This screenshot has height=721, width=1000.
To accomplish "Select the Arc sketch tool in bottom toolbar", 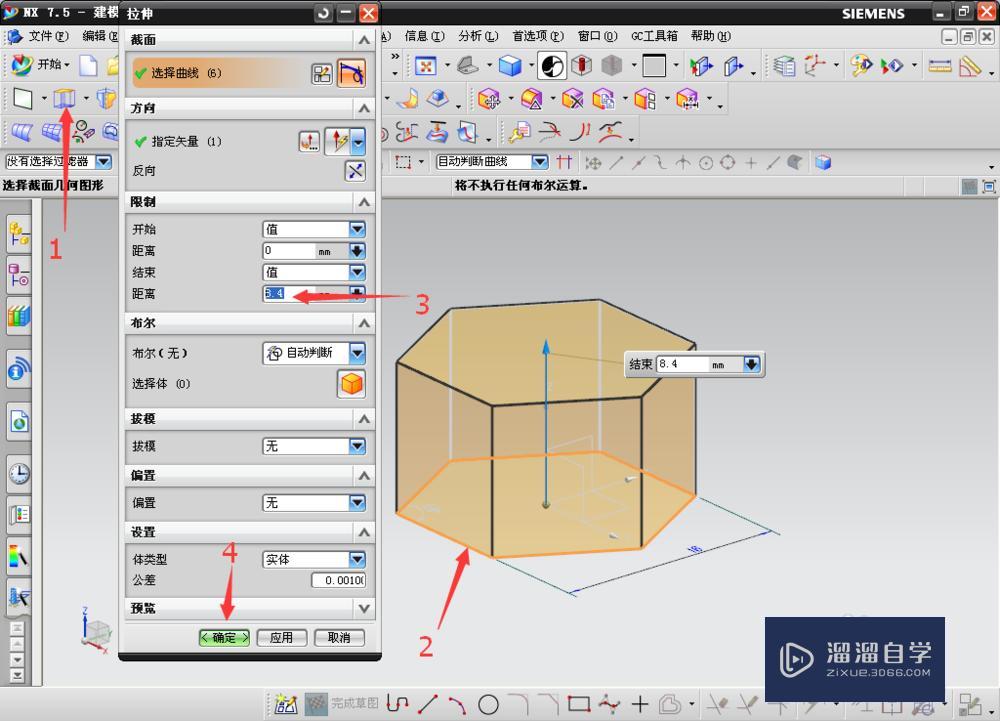I will [457, 704].
